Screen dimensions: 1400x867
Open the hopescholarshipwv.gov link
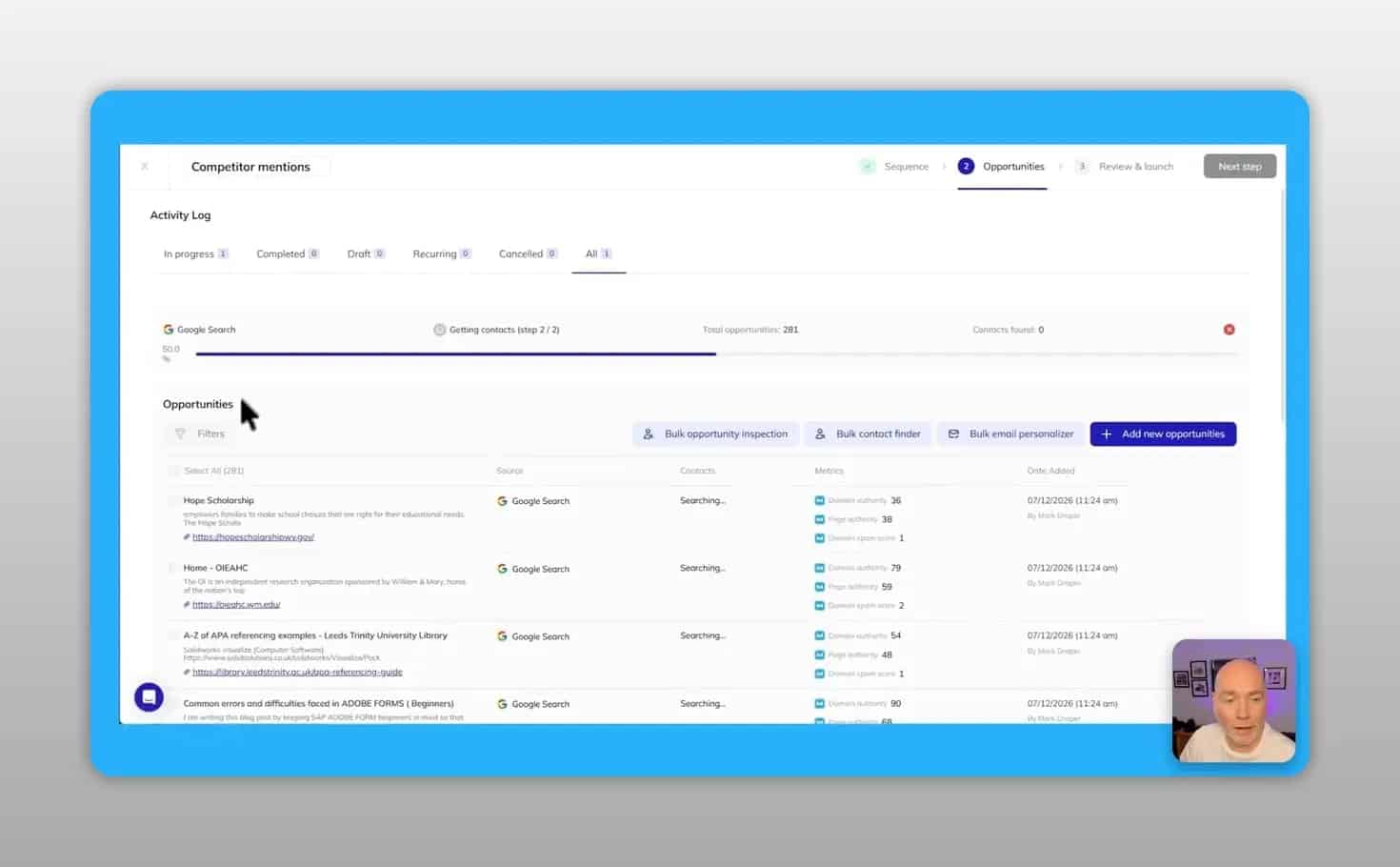252,537
